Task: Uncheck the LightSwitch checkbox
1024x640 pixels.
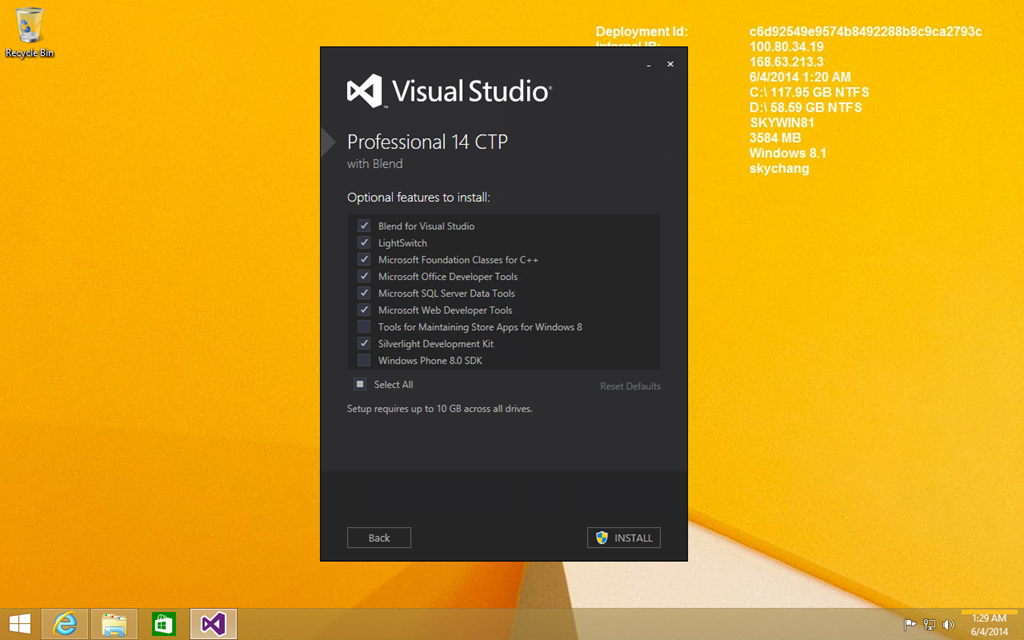Action: click(x=364, y=242)
